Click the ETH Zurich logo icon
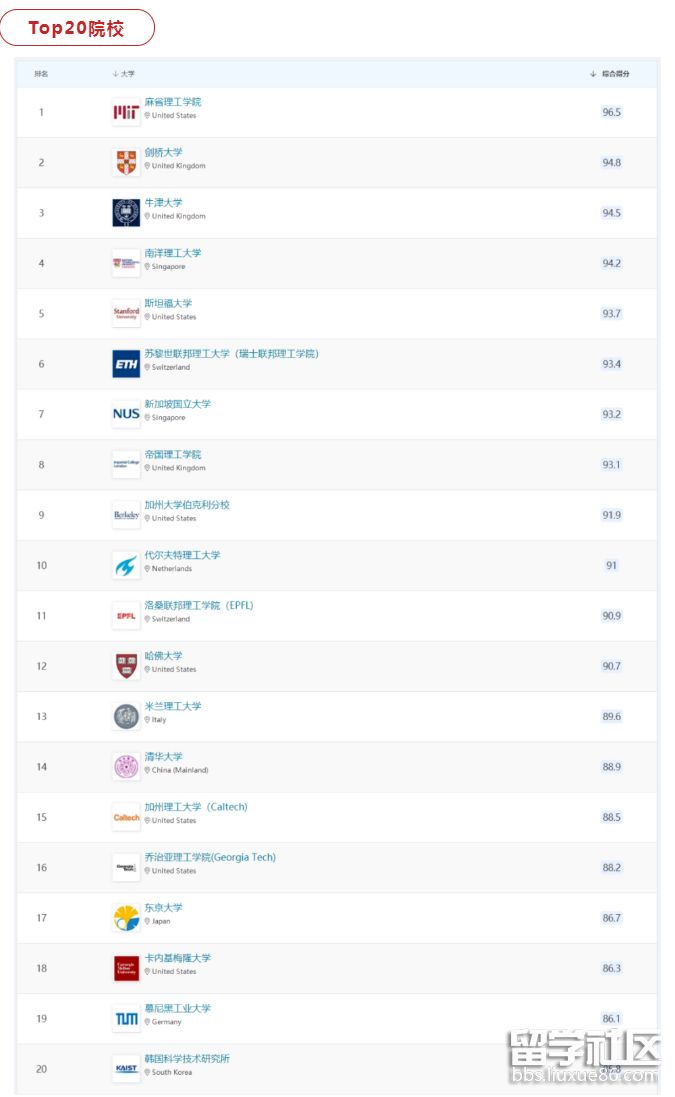675x1097 pixels. pyautogui.click(x=126, y=364)
